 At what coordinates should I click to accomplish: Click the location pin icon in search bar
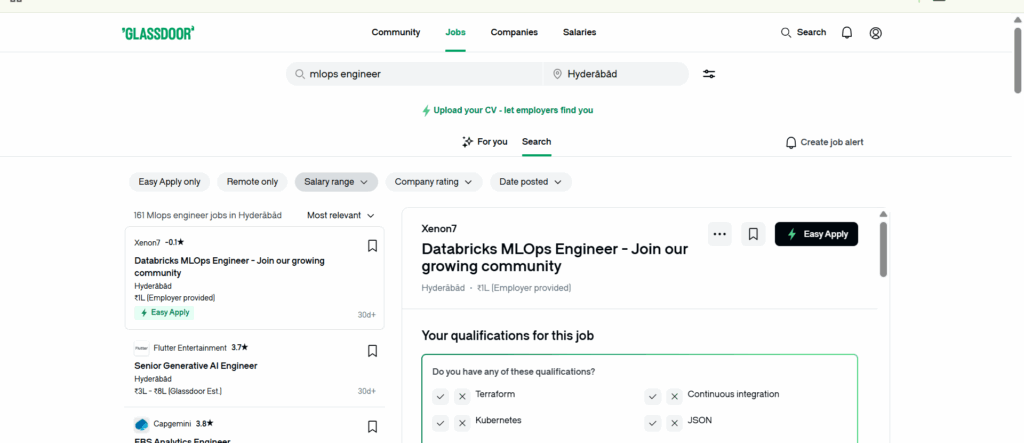pyautogui.click(x=557, y=74)
